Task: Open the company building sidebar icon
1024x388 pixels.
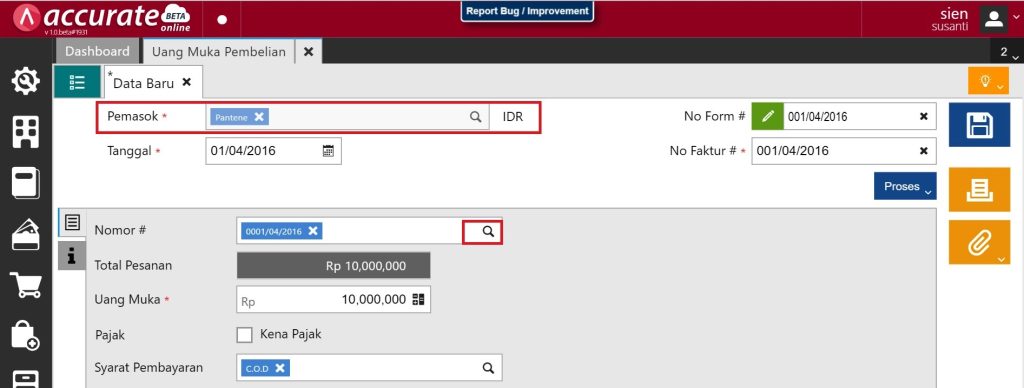Action: 26,133
